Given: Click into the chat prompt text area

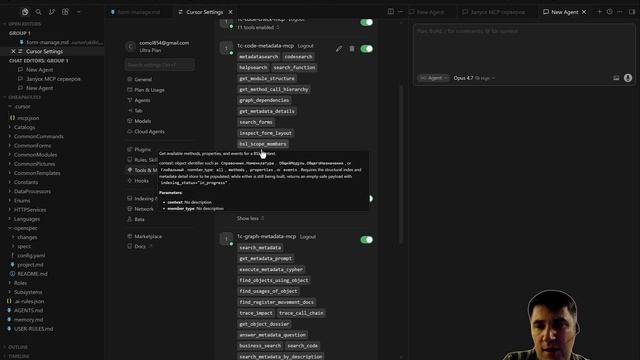Looking at the screenshot, I should pos(524,48).
